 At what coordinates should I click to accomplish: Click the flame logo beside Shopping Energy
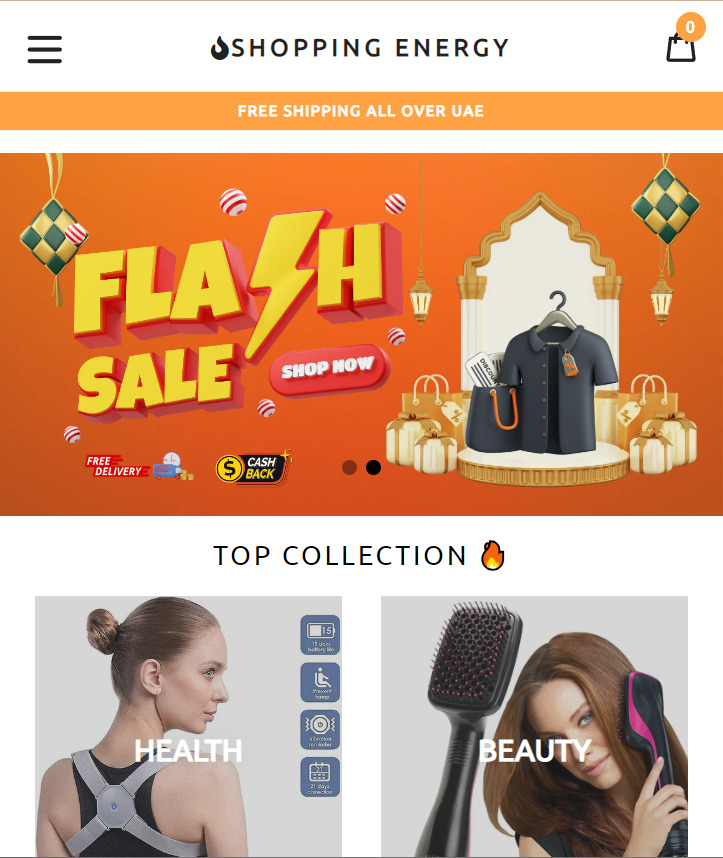(219, 48)
